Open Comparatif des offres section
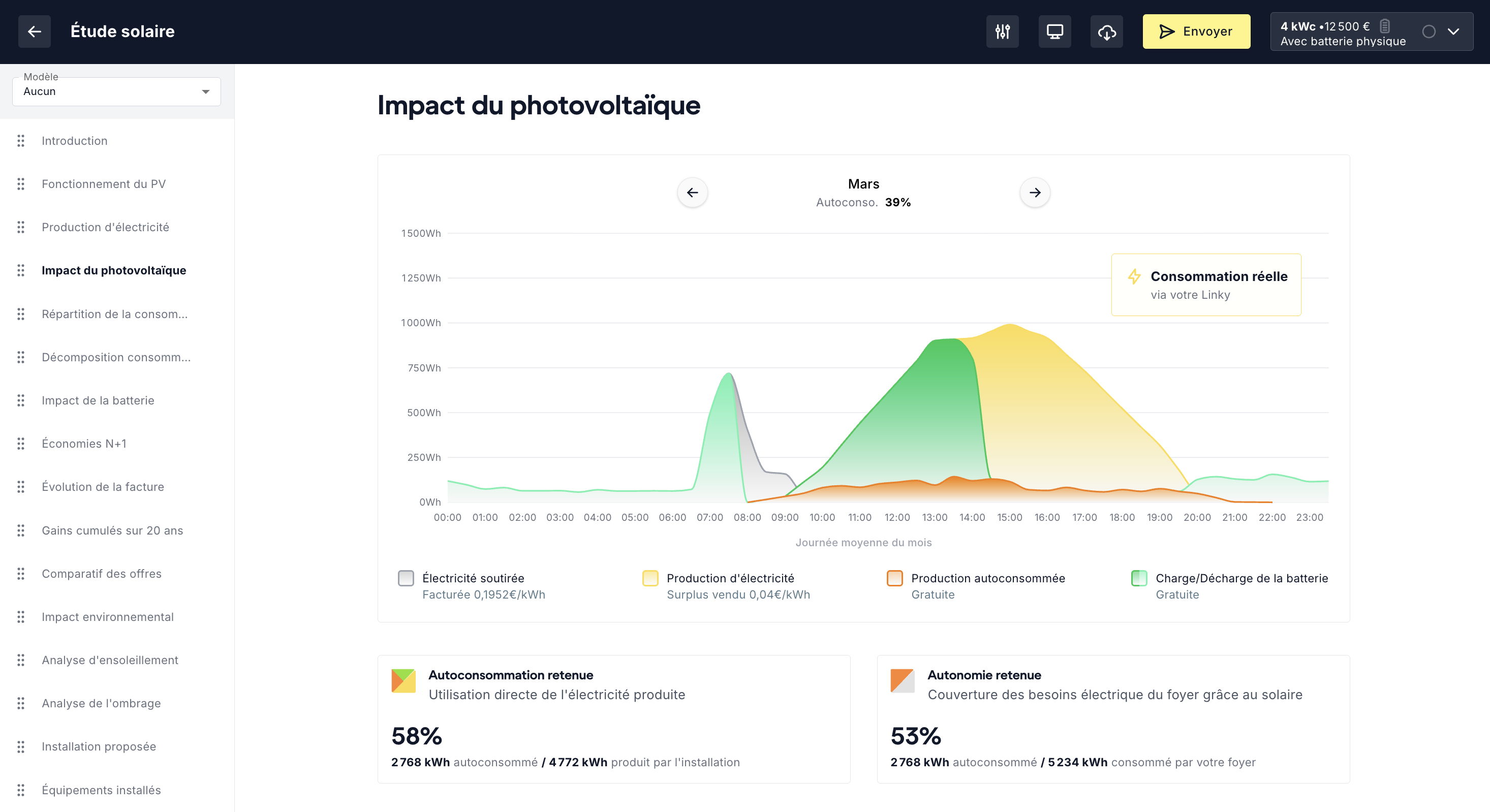 coord(101,574)
